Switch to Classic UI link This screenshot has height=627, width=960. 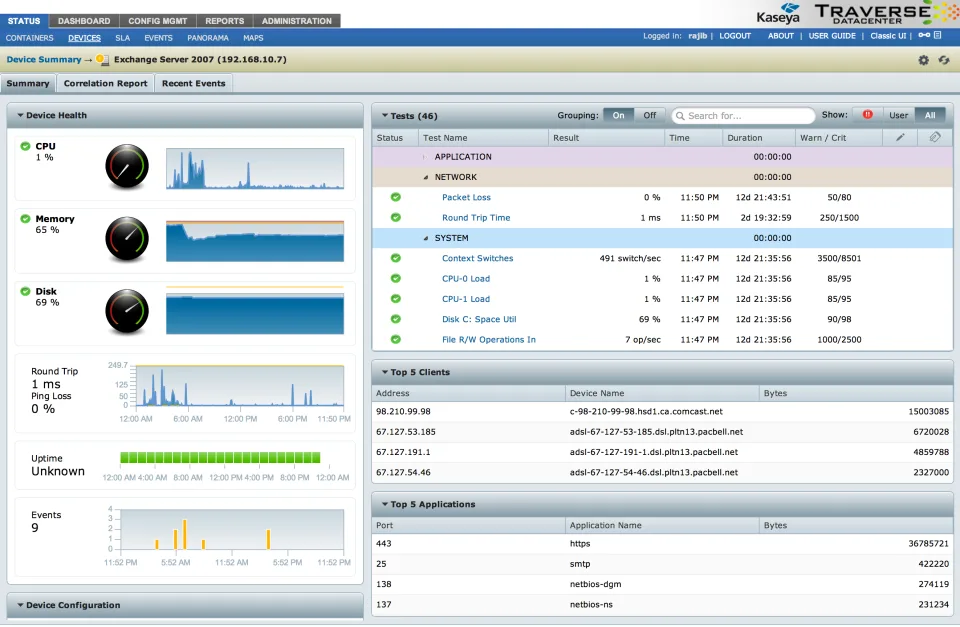(x=888, y=36)
